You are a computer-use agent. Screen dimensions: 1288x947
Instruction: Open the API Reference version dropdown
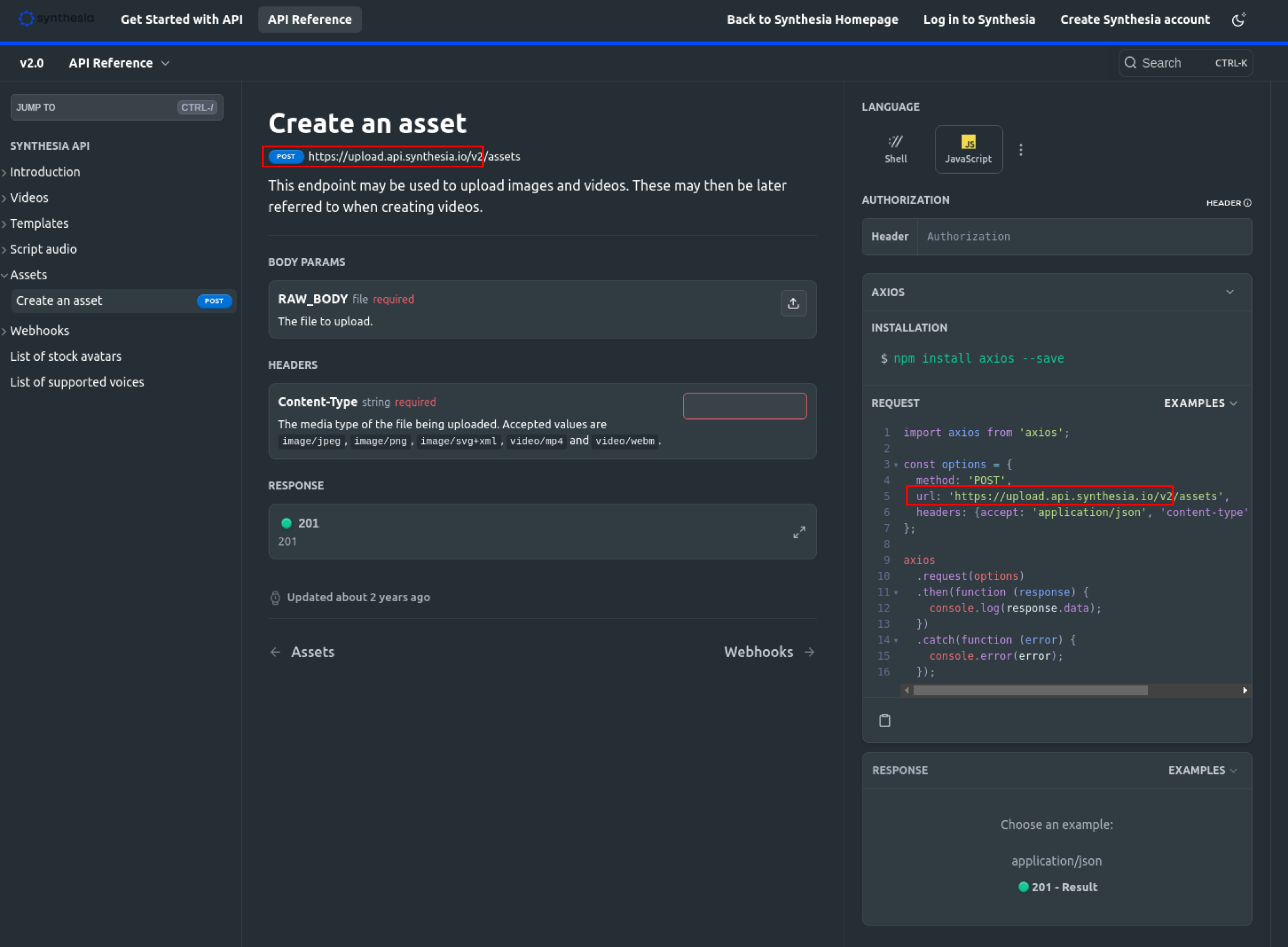point(119,63)
